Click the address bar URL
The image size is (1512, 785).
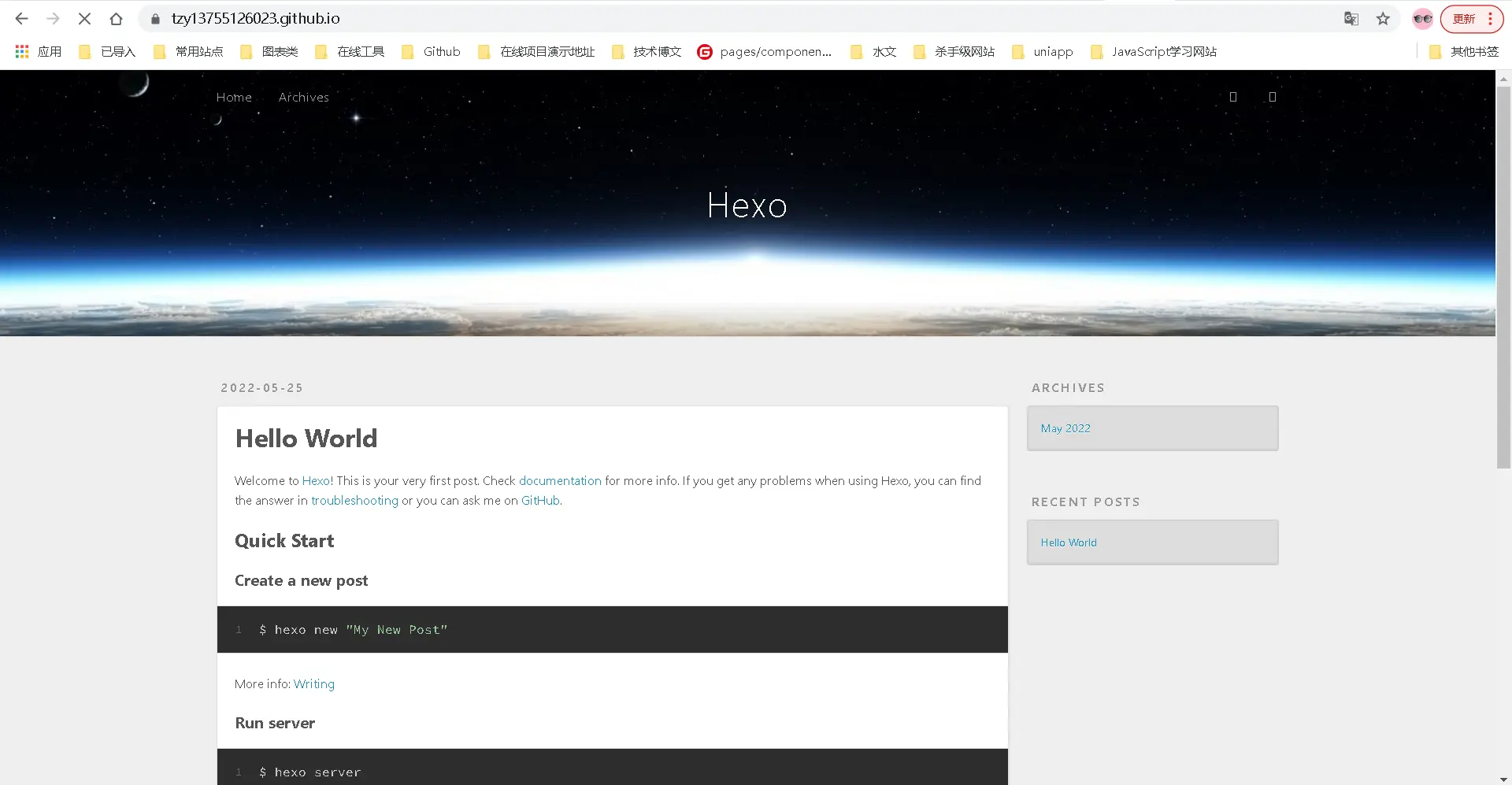click(256, 18)
